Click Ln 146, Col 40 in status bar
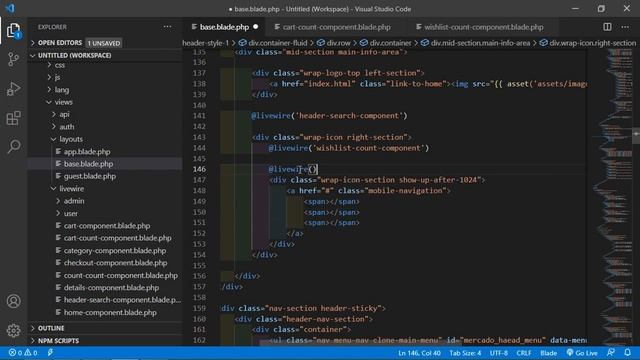 (419, 353)
